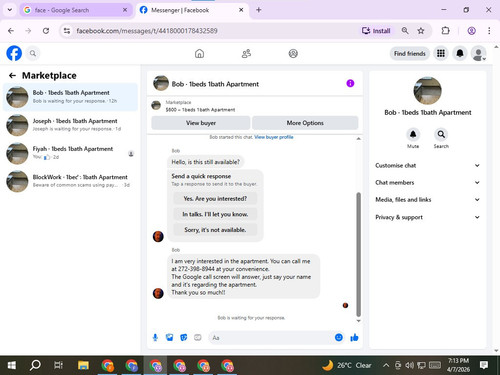500x375 pixels.
Task: Expand the Chat members section
Action: point(428,183)
